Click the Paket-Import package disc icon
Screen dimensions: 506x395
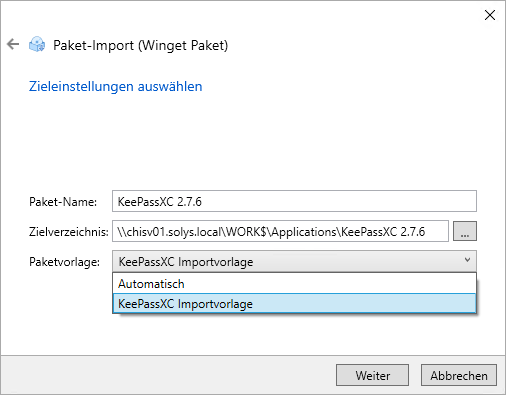(37, 44)
